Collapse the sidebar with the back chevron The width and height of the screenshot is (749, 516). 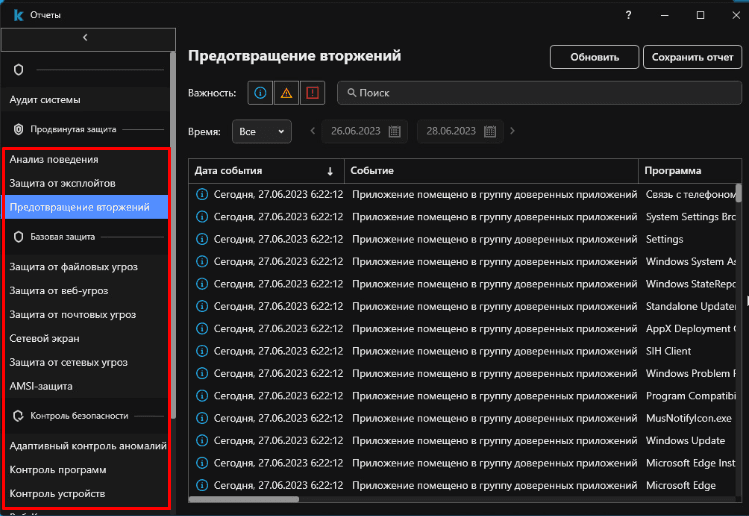tap(85, 38)
